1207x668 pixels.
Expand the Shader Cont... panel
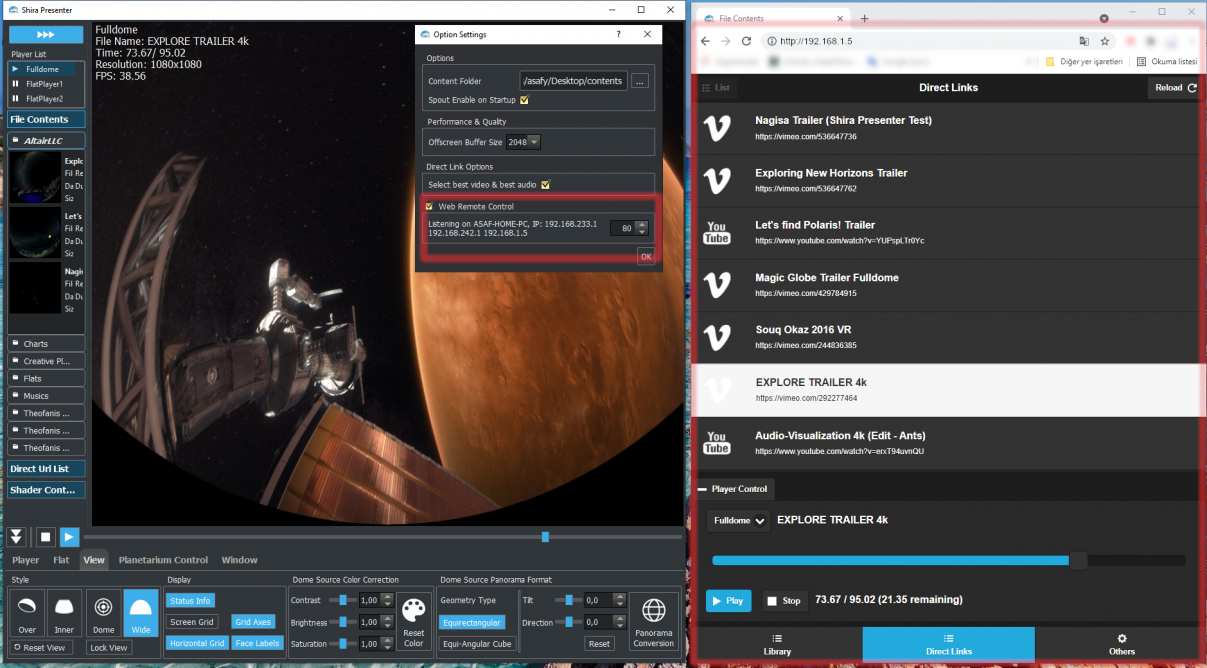point(46,490)
